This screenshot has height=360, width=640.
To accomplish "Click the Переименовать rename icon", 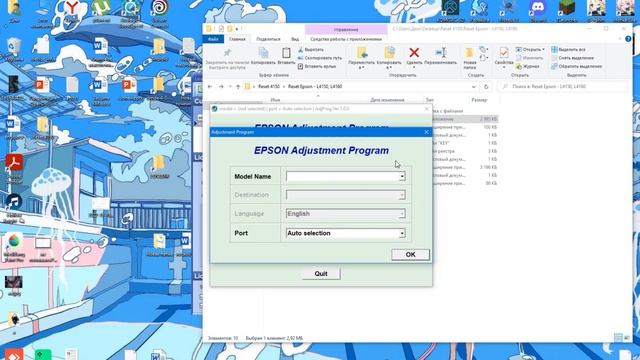I will click(440, 53).
